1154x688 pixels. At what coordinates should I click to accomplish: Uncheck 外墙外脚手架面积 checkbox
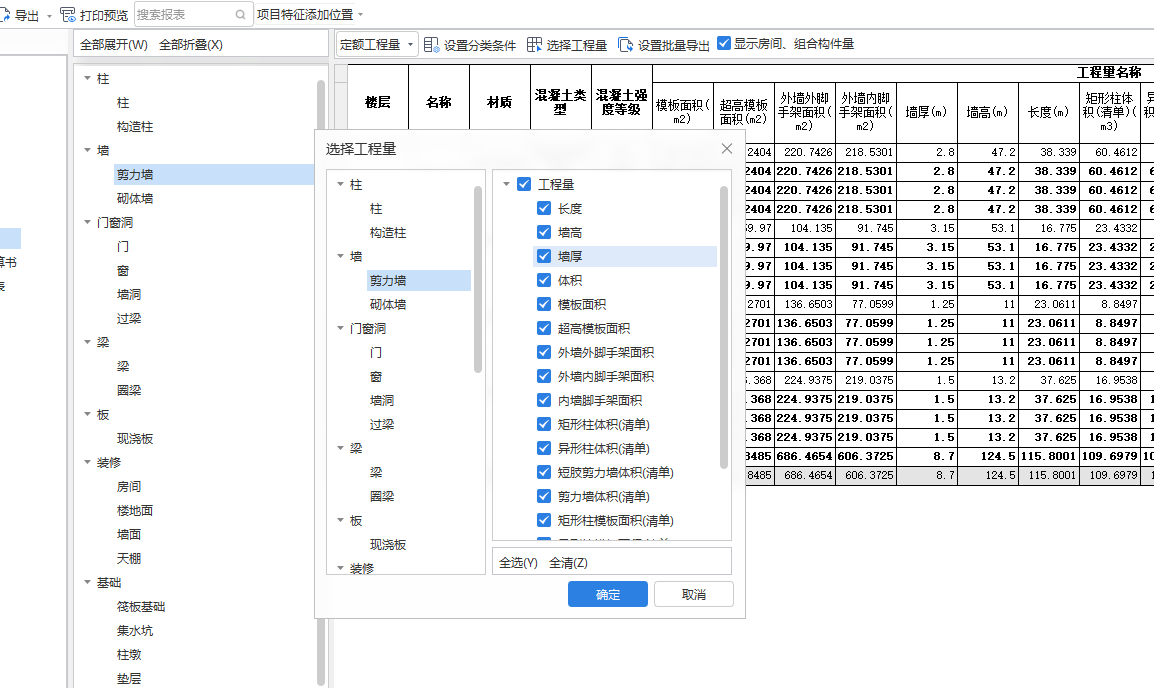coord(544,352)
